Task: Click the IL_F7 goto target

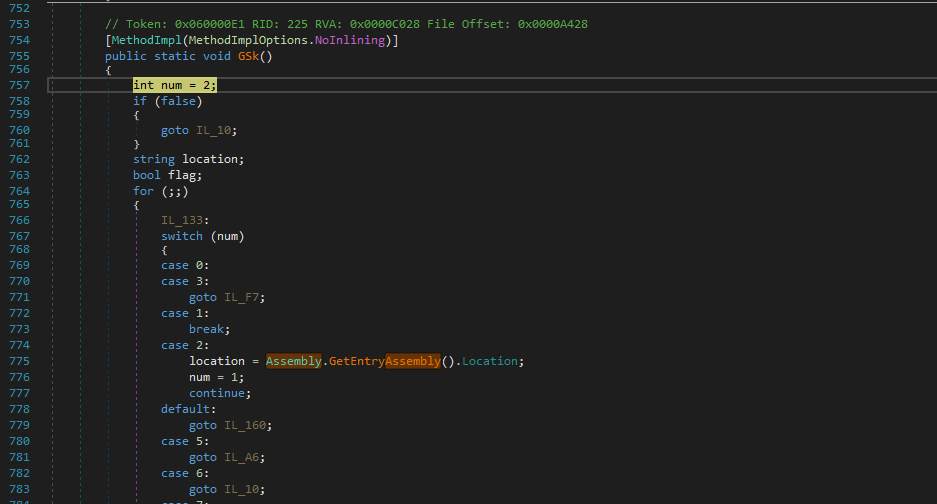Action: pos(245,297)
